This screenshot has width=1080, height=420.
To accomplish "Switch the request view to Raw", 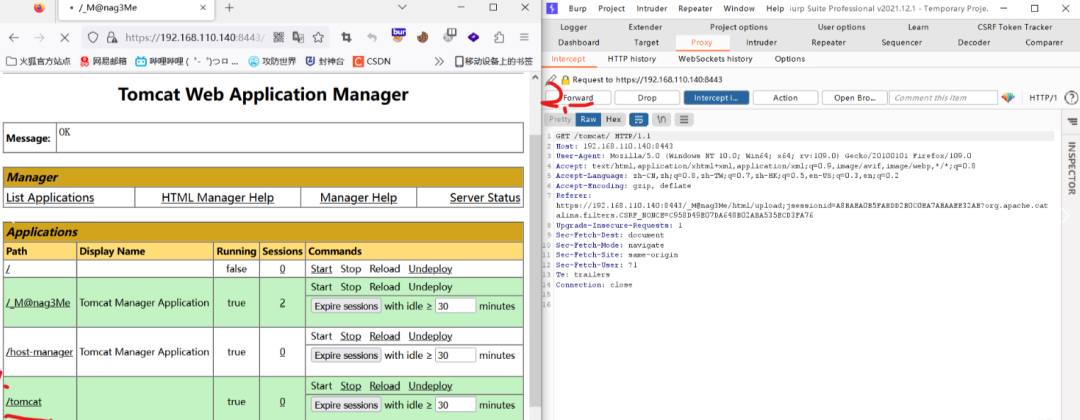I will (588, 119).
